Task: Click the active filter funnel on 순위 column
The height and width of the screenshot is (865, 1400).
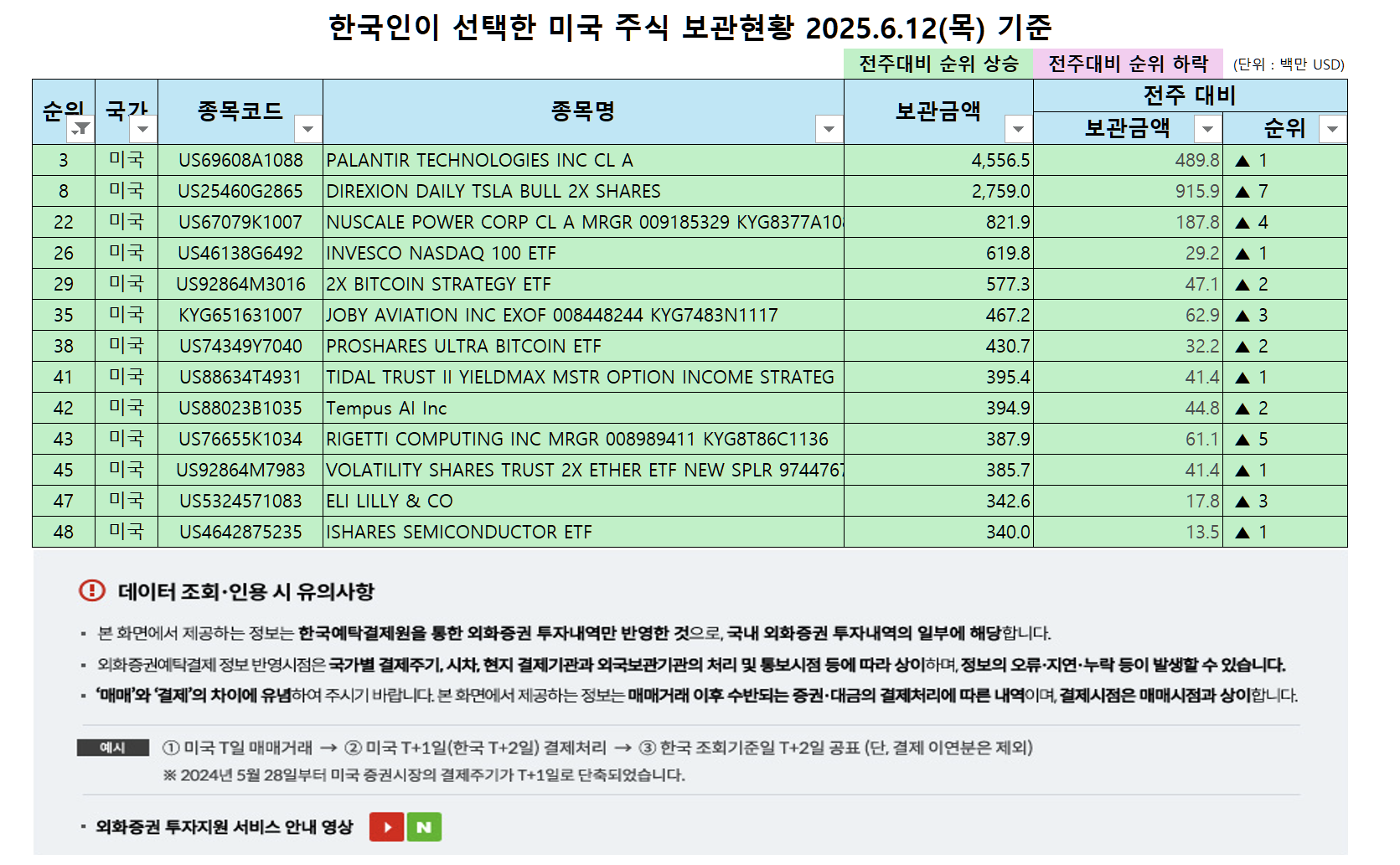Action: click(x=81, y=130)
